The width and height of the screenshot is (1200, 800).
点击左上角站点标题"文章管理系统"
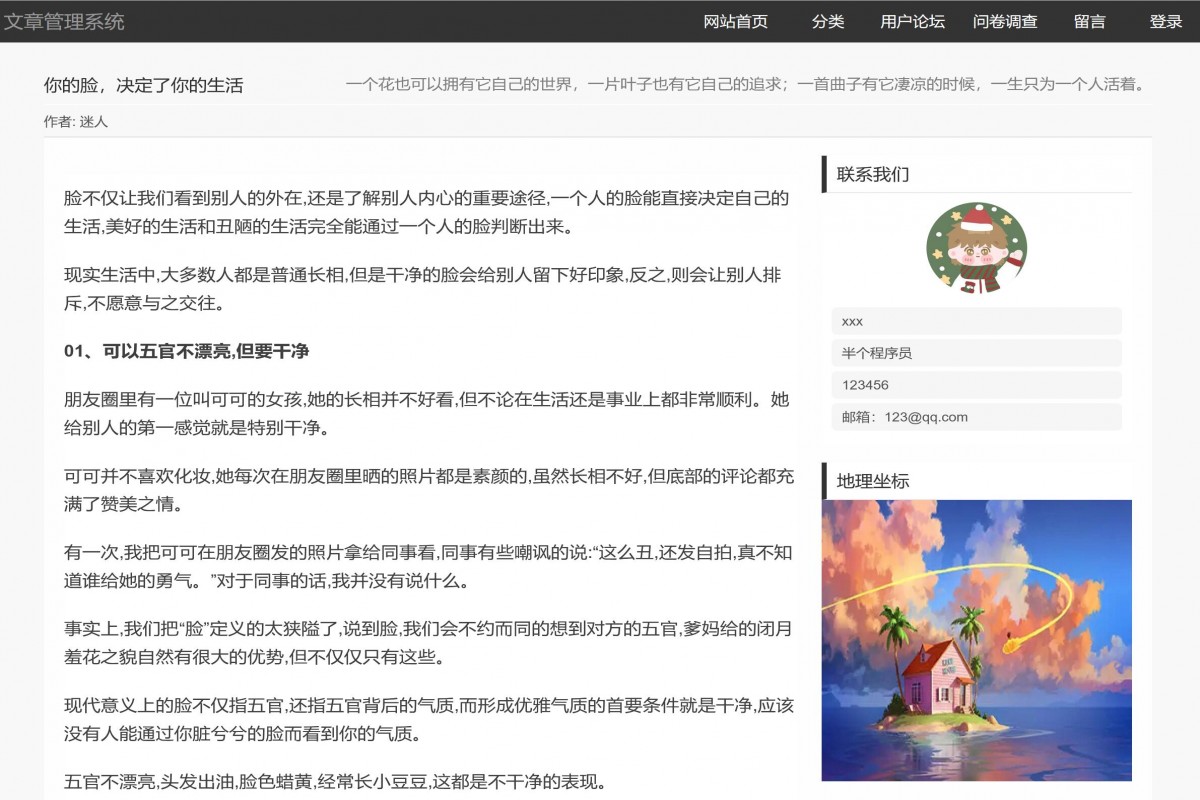[64, 22]
